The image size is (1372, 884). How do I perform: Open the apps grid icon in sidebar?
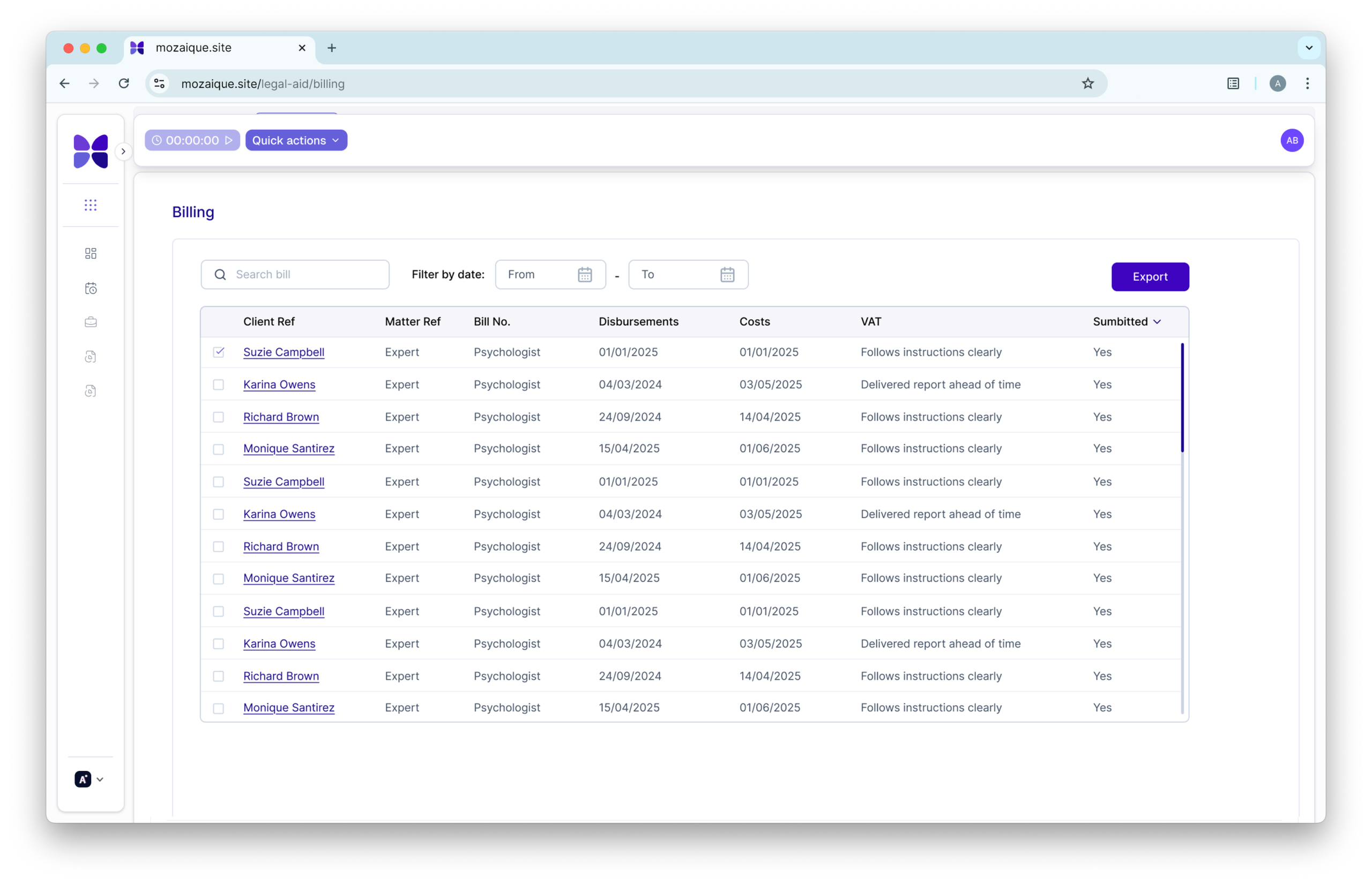click(x=91, y=205)
